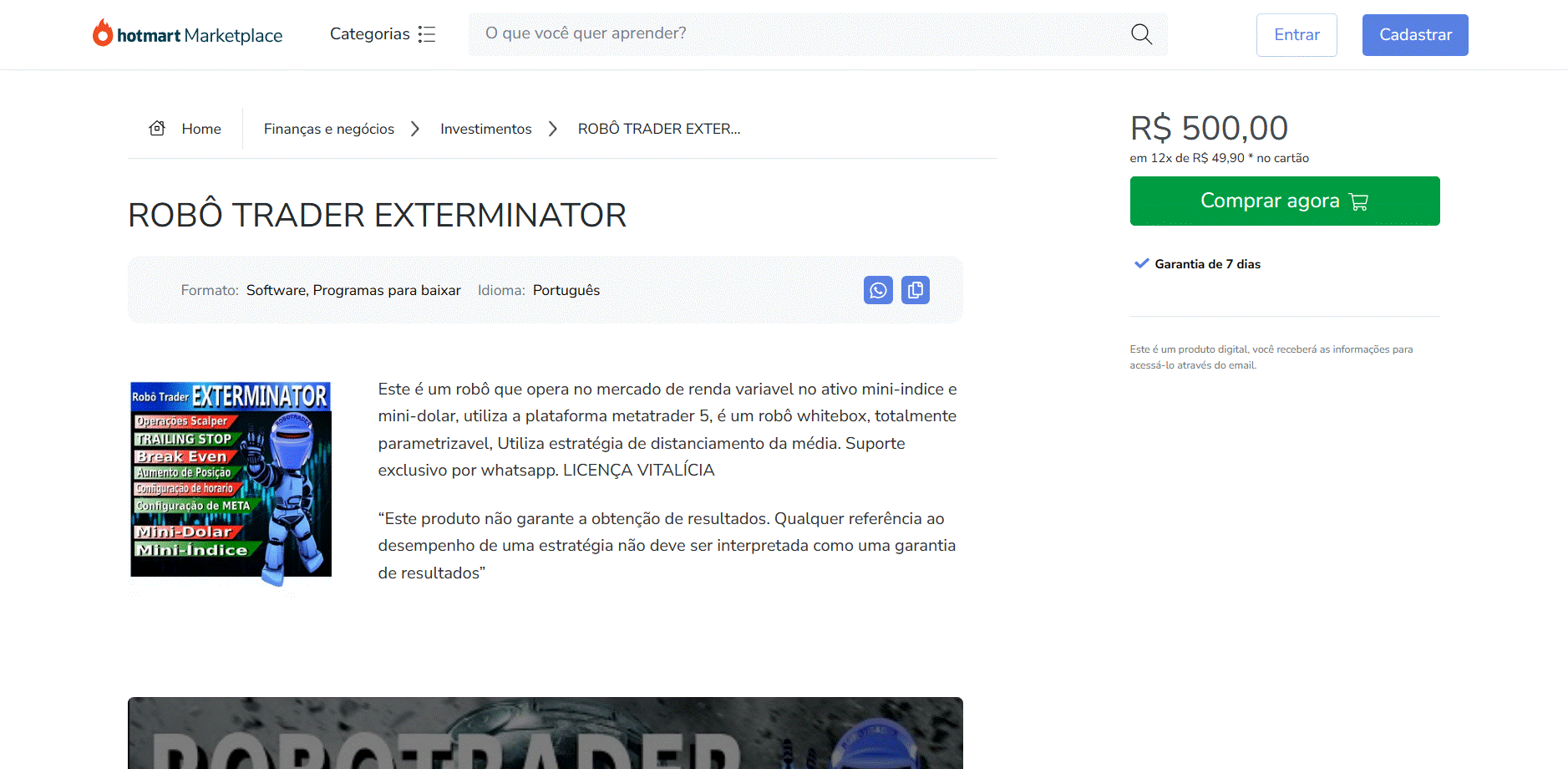This screenshot has height=769, width=1568.
Task: Click the Entrar button
Action: (1297, 35)
